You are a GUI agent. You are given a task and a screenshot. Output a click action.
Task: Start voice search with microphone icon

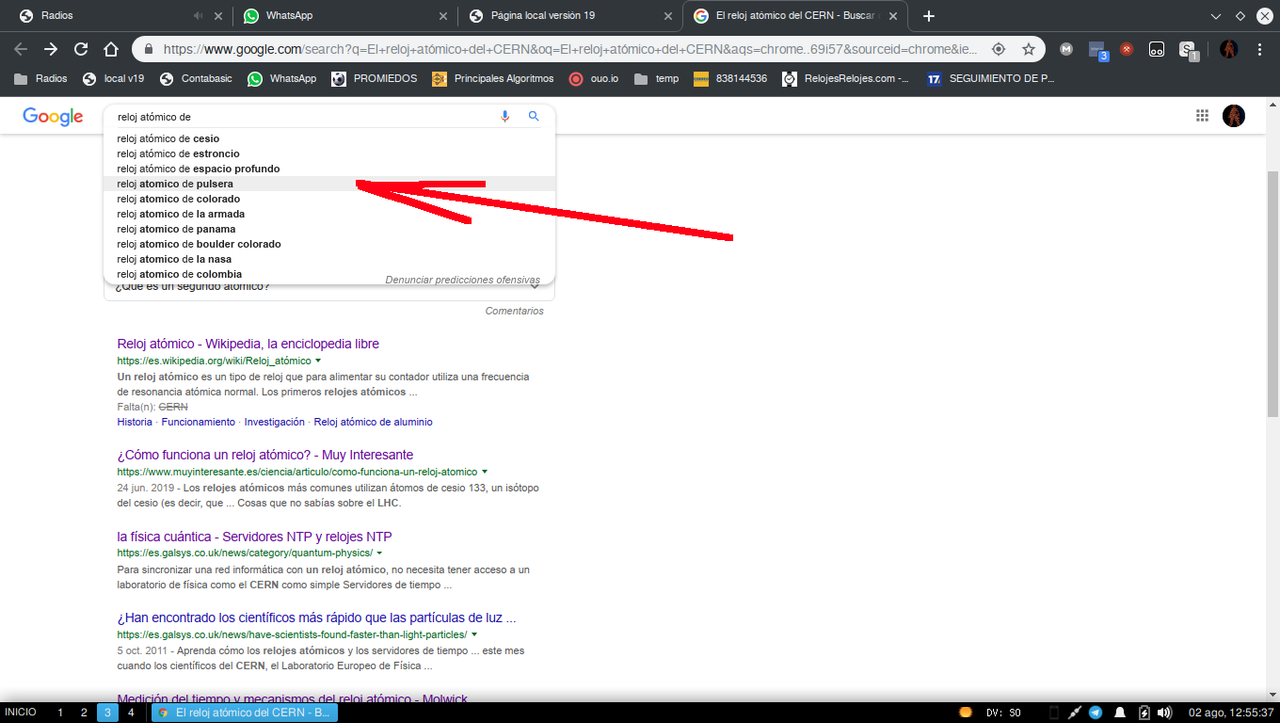(505, 116)
